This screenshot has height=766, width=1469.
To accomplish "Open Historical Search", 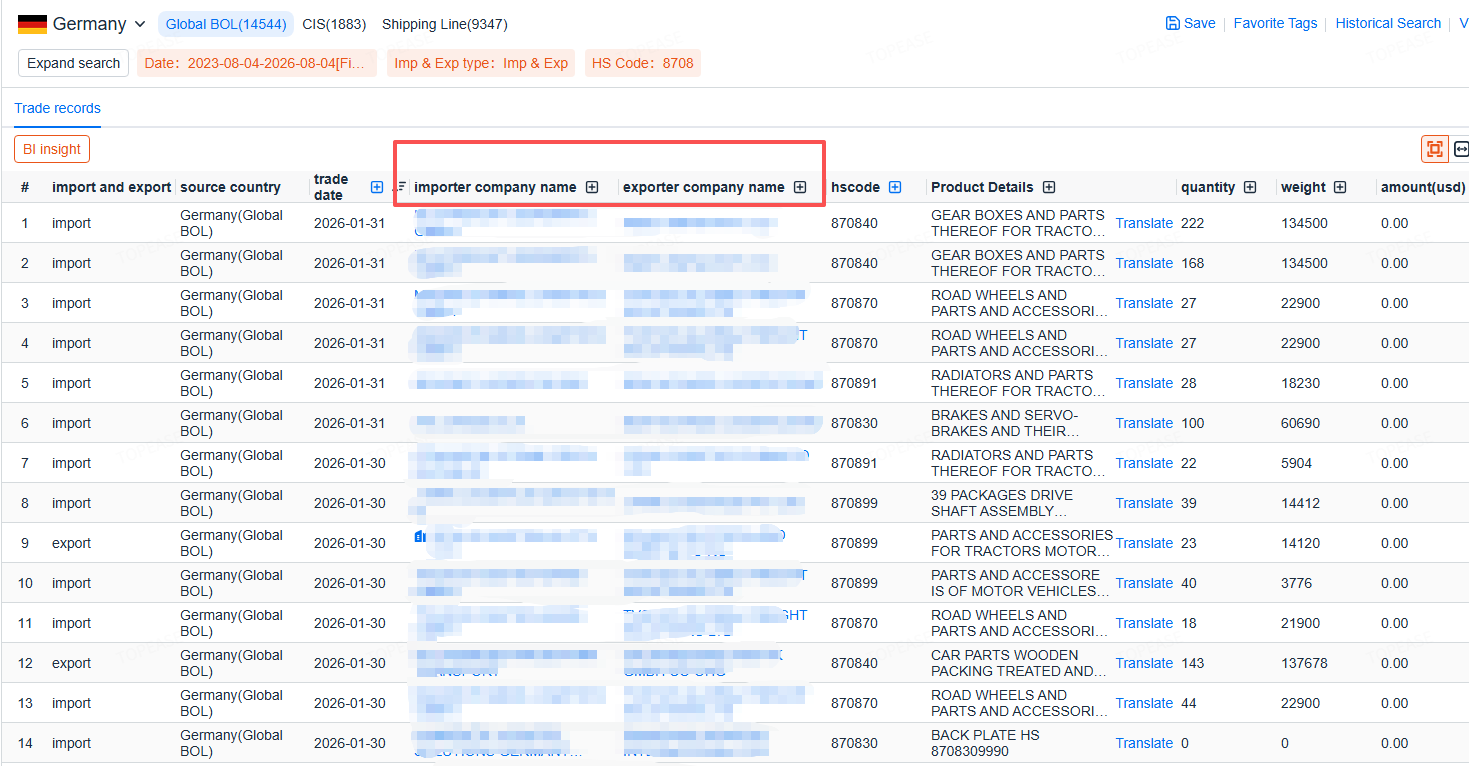I will pos(1388,23).
